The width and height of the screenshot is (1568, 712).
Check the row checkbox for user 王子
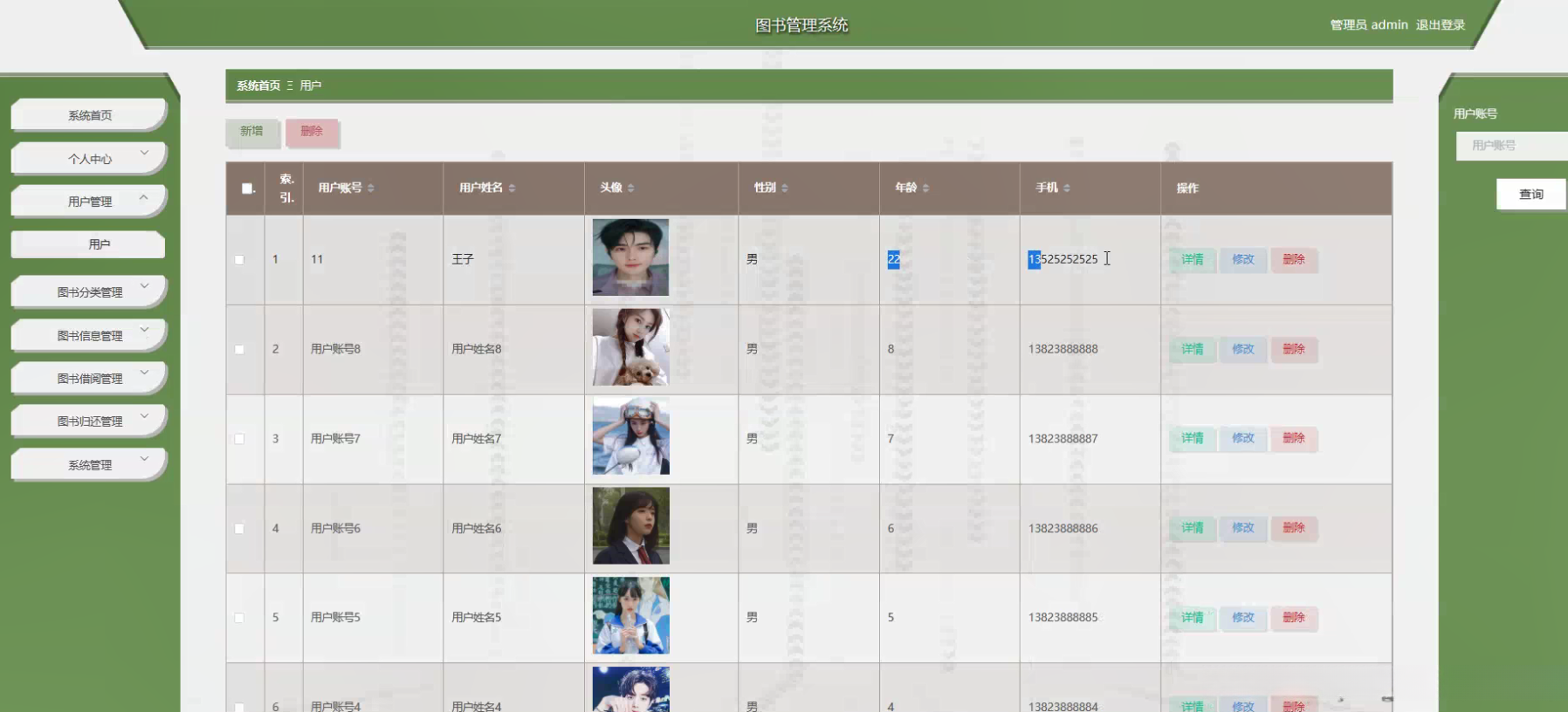point(239,260)
